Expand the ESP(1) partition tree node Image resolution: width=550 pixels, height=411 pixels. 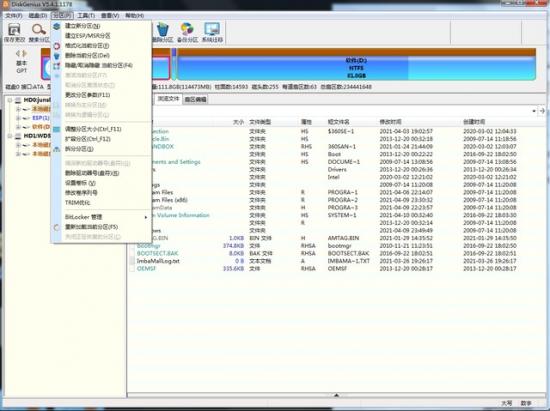tap(18, 118)
